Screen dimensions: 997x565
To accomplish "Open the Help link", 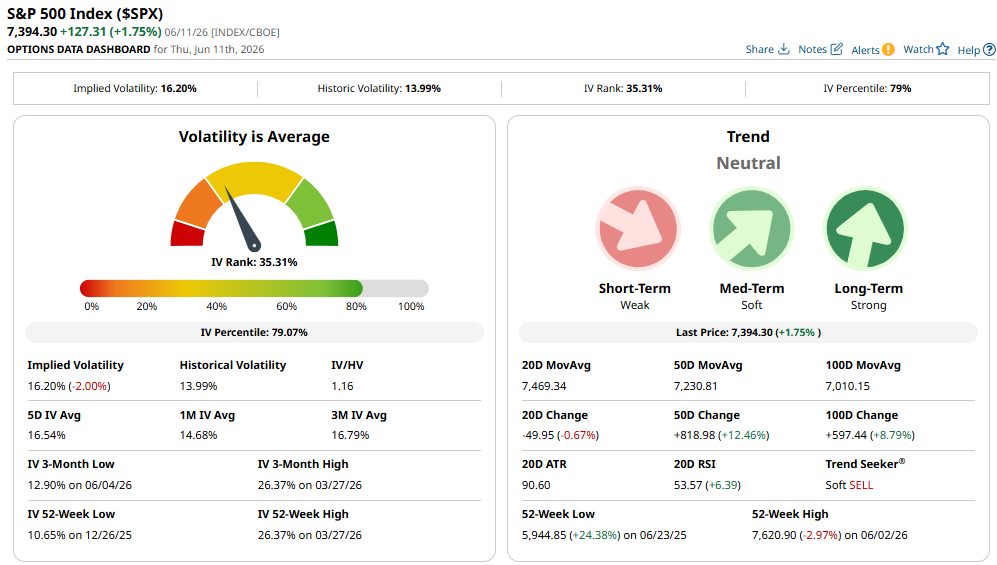I will pyautogui.click(x=968, y=50).
